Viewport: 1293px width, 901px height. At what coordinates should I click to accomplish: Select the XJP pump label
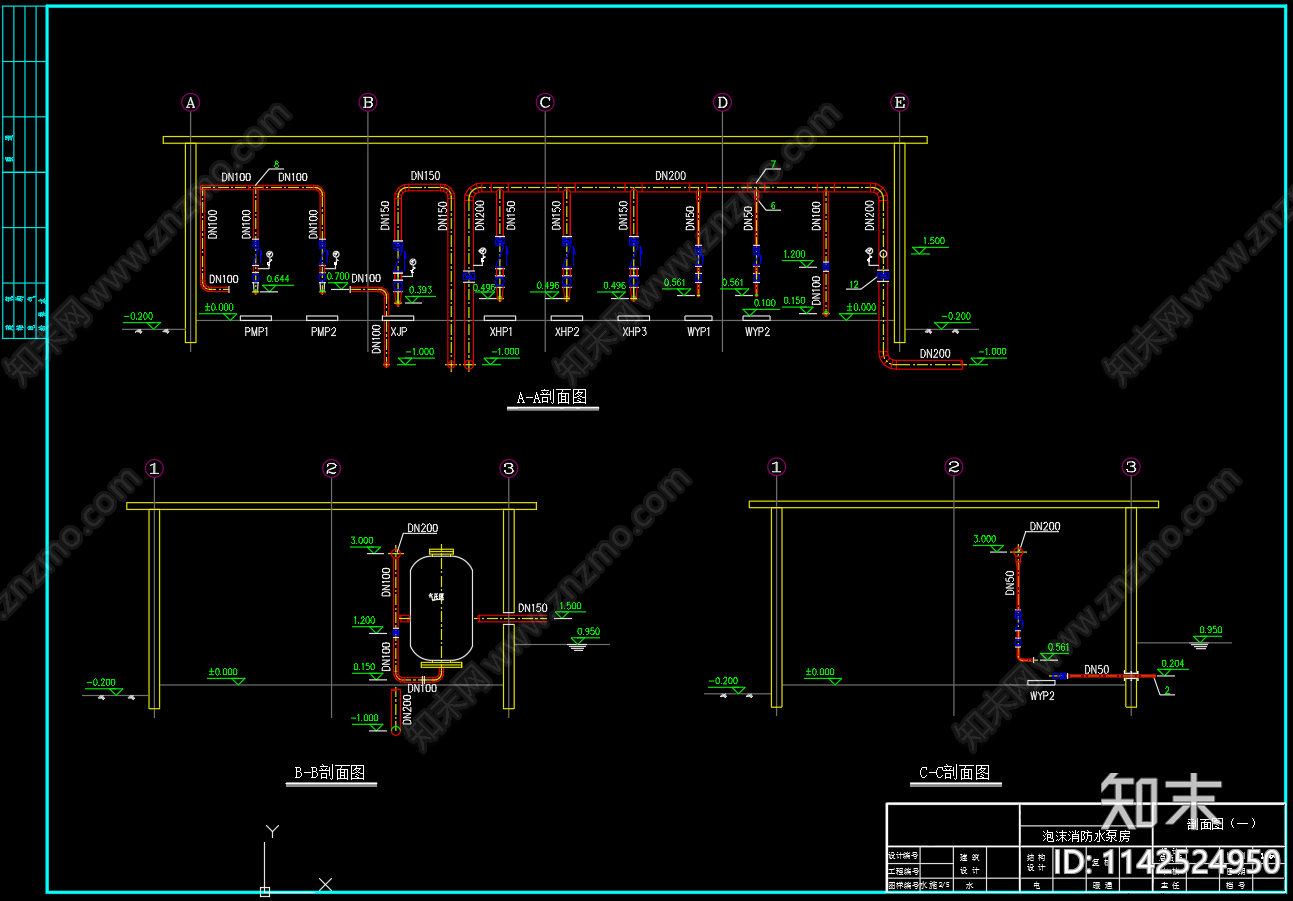click(x=399, y=332)
